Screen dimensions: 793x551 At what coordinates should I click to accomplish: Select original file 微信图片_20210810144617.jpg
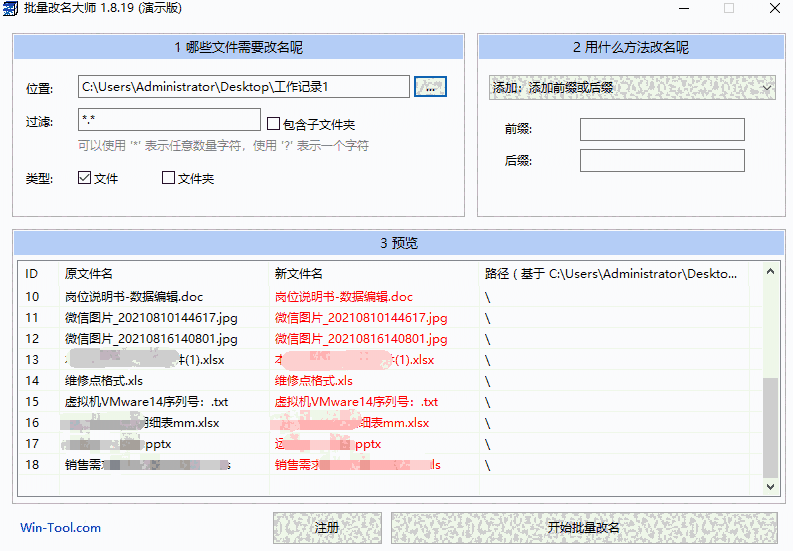pos(151,318)
